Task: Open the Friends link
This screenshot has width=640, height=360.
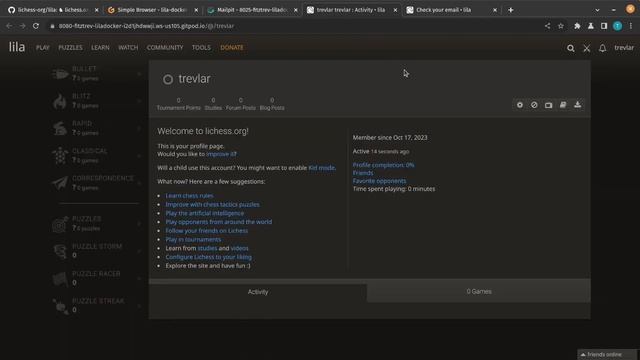Action: tap(363, 173)
